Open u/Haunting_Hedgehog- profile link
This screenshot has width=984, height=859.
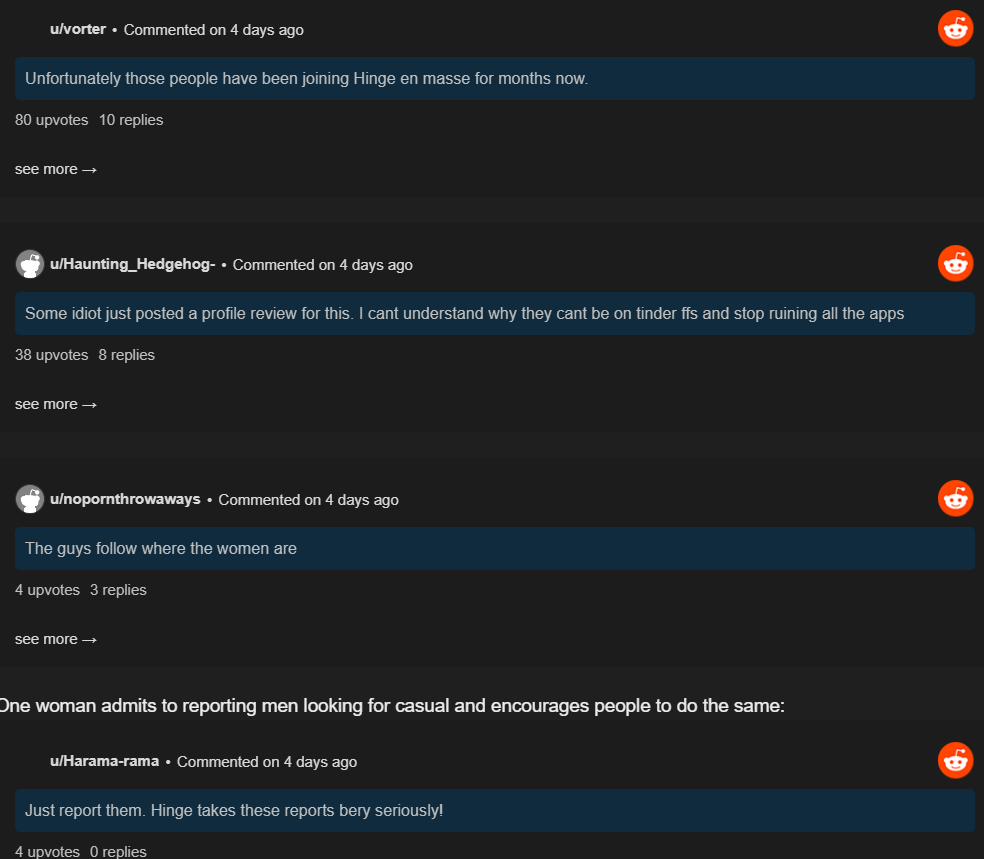pos(132,264)
